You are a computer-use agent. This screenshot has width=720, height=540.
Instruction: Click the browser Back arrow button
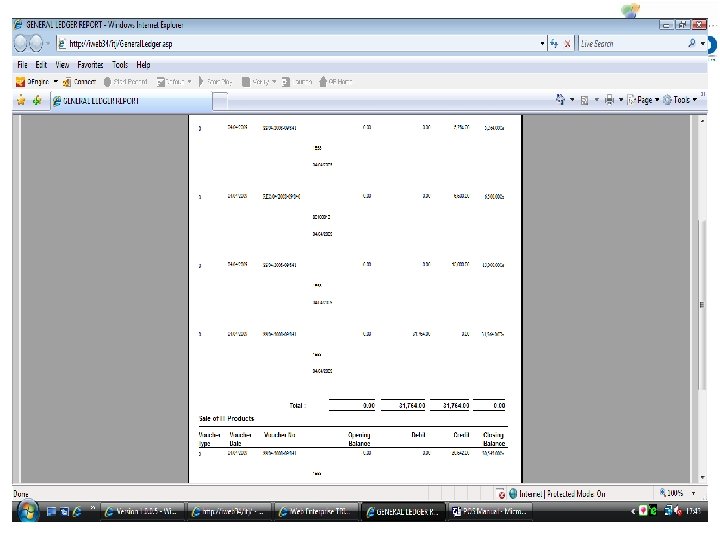tap(21, 44)
